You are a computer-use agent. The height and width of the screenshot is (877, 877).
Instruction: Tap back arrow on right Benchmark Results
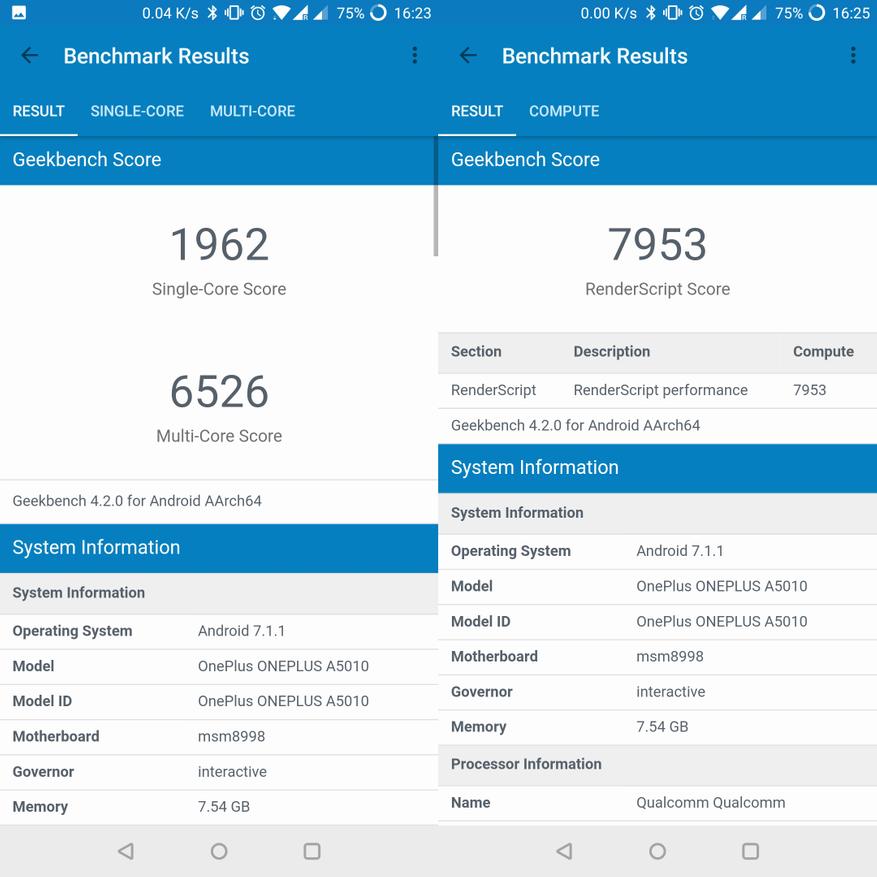(x=468, y=56)
